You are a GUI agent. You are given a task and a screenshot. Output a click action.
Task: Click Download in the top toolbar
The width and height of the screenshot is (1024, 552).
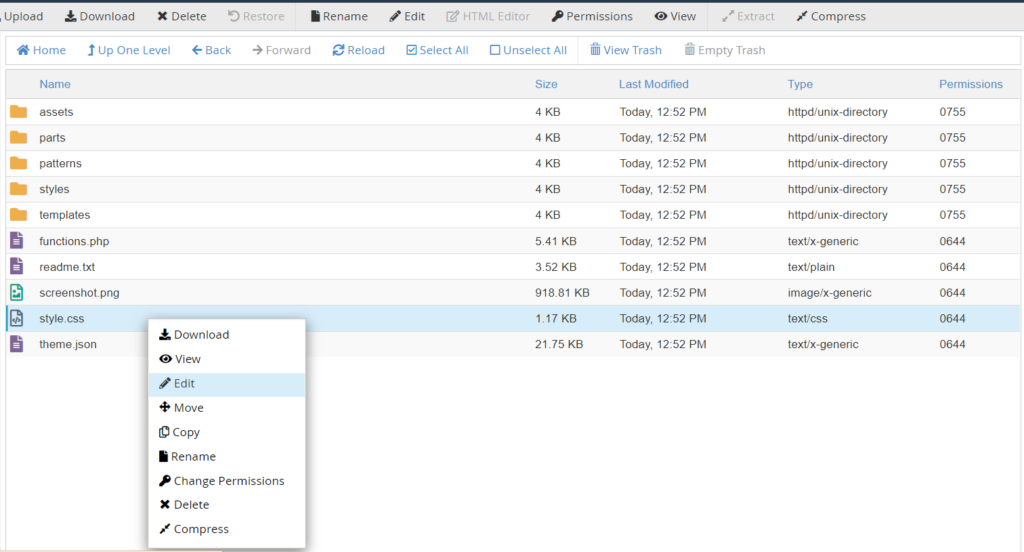pyautogui.click(x=99, y=16)
